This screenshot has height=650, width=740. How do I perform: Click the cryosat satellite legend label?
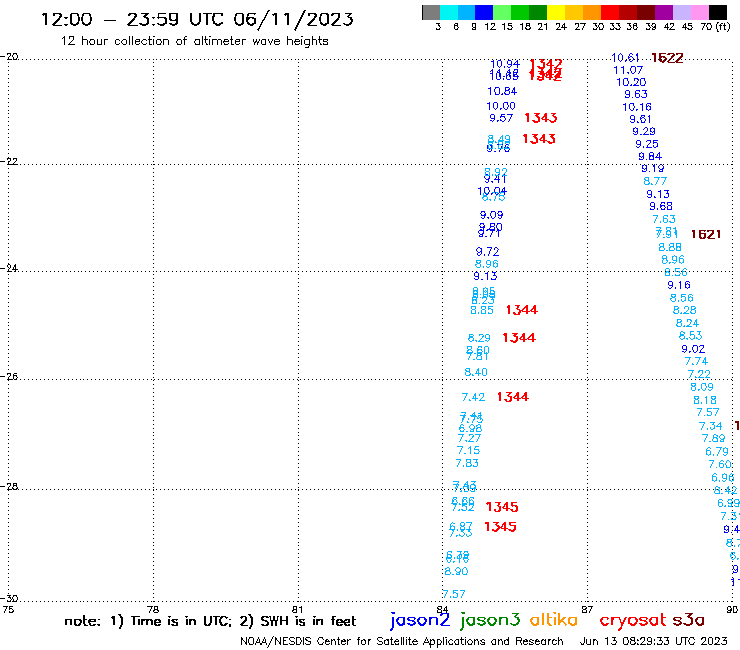pos(633,620)
